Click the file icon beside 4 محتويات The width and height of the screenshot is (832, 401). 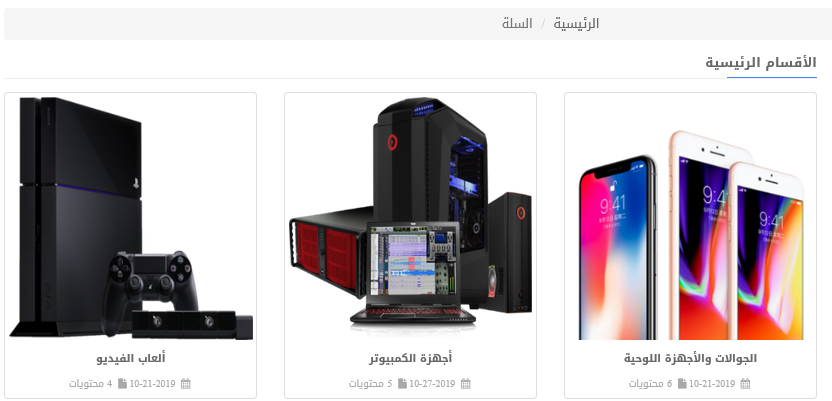tap(122, 383)
